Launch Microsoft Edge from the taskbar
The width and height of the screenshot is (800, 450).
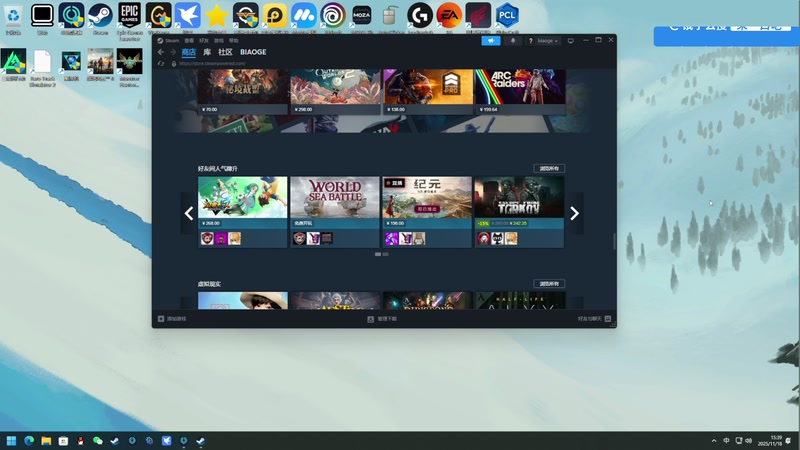tap(29, 441)
